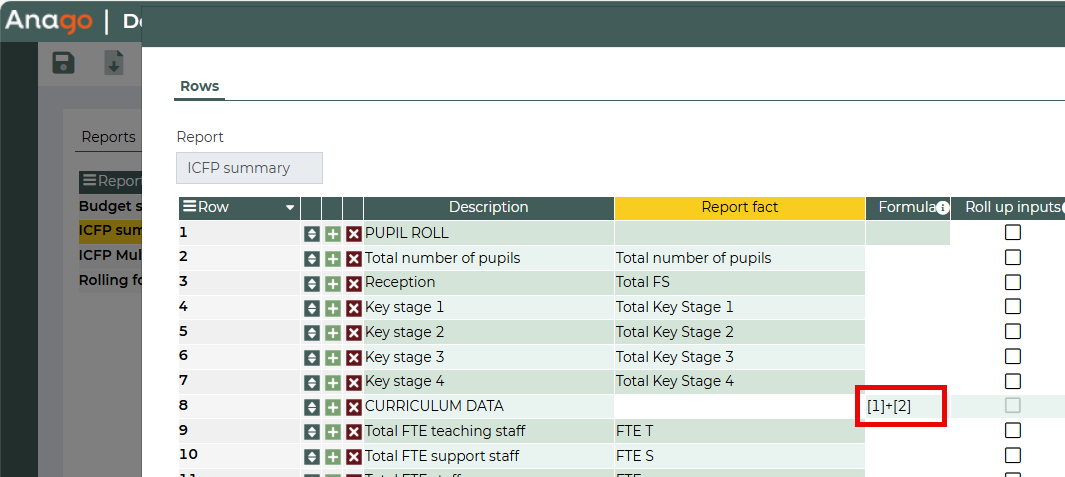This screenshot has width=1065, height=477.
Task: Click the yellow Report fact column header
Action: 739,208
